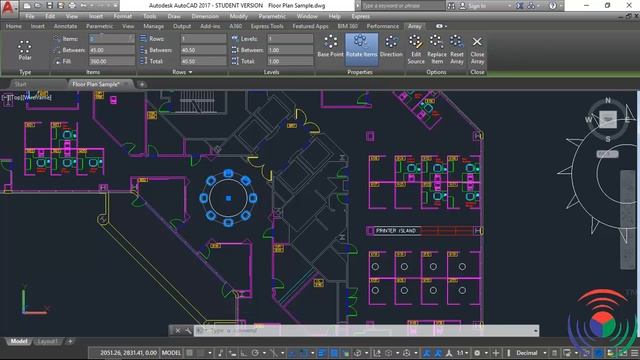Click the Save As icon in quick access toolbar
Image resolution: width=640 pixels, height=360 pixels.
click(x=60, y=6)
